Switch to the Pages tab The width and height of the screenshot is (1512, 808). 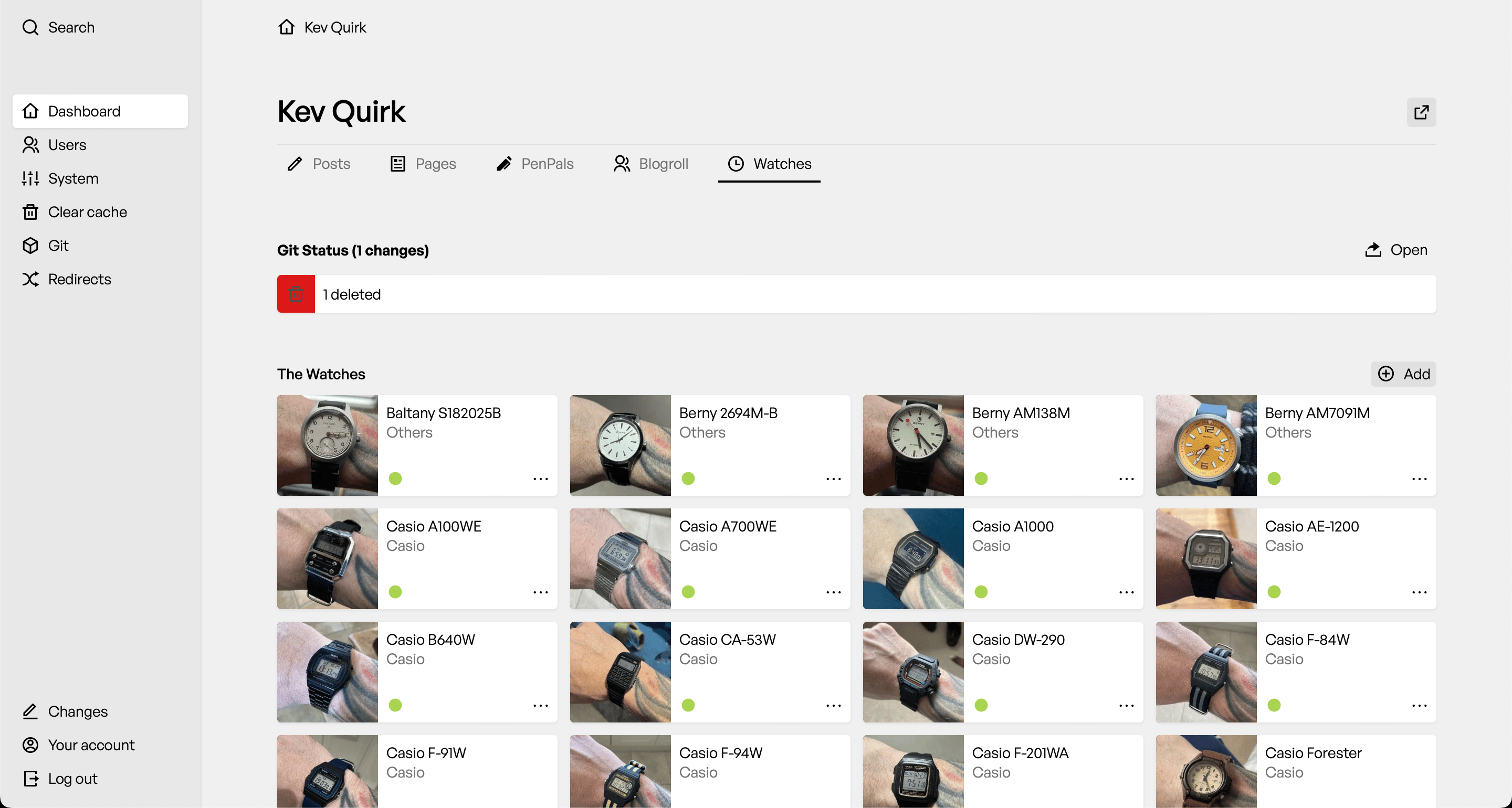423,164
